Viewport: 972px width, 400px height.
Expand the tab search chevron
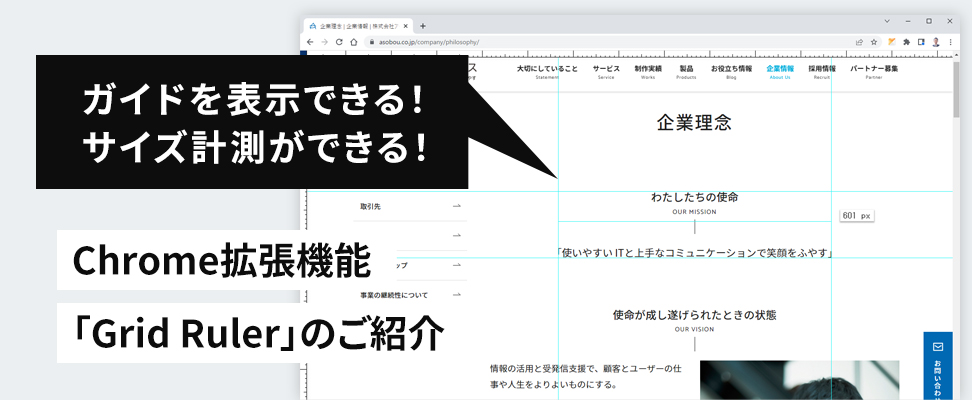coord(887,21)
